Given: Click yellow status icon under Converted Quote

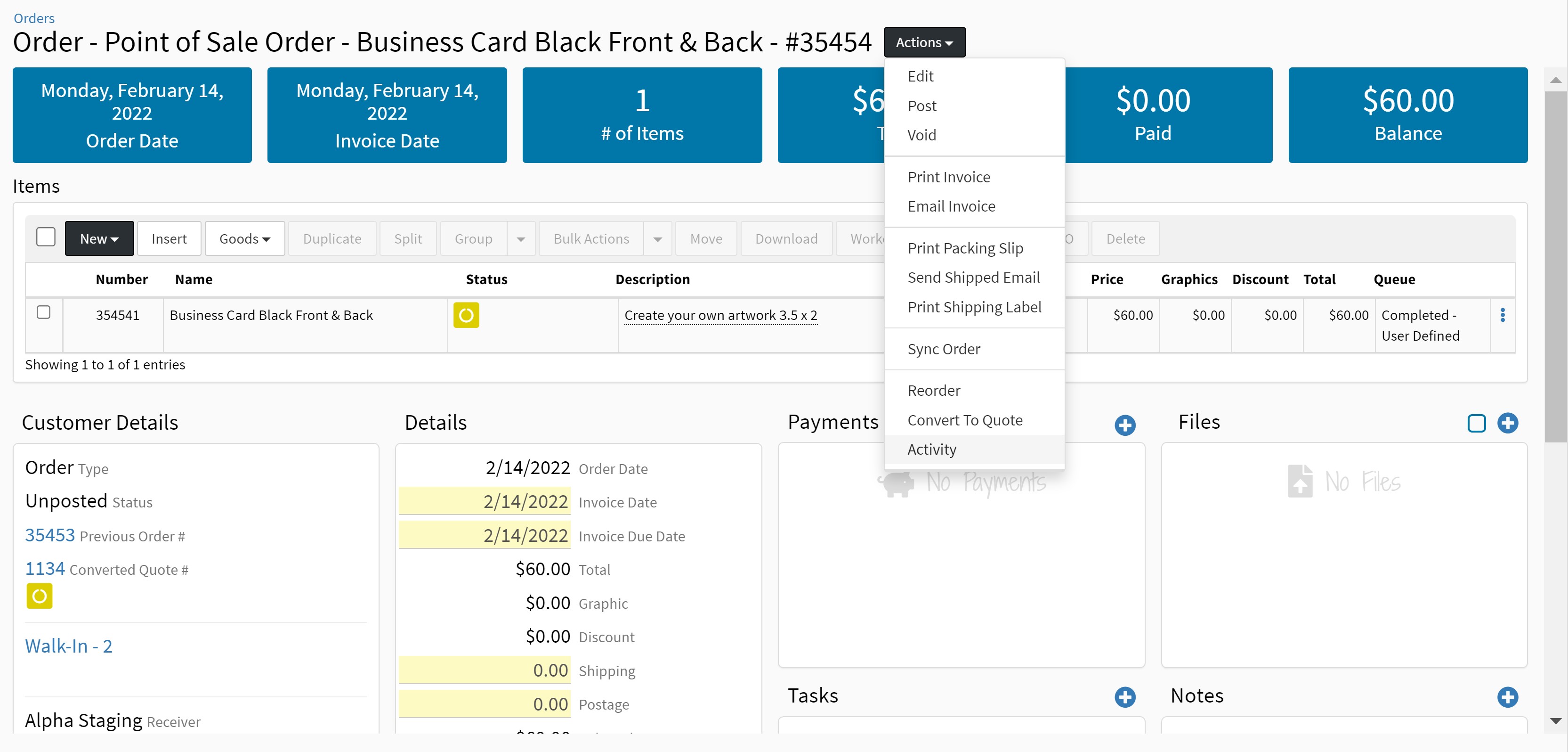Looking at the screenshot, I should pyautogui.click(x=40, y=596).
